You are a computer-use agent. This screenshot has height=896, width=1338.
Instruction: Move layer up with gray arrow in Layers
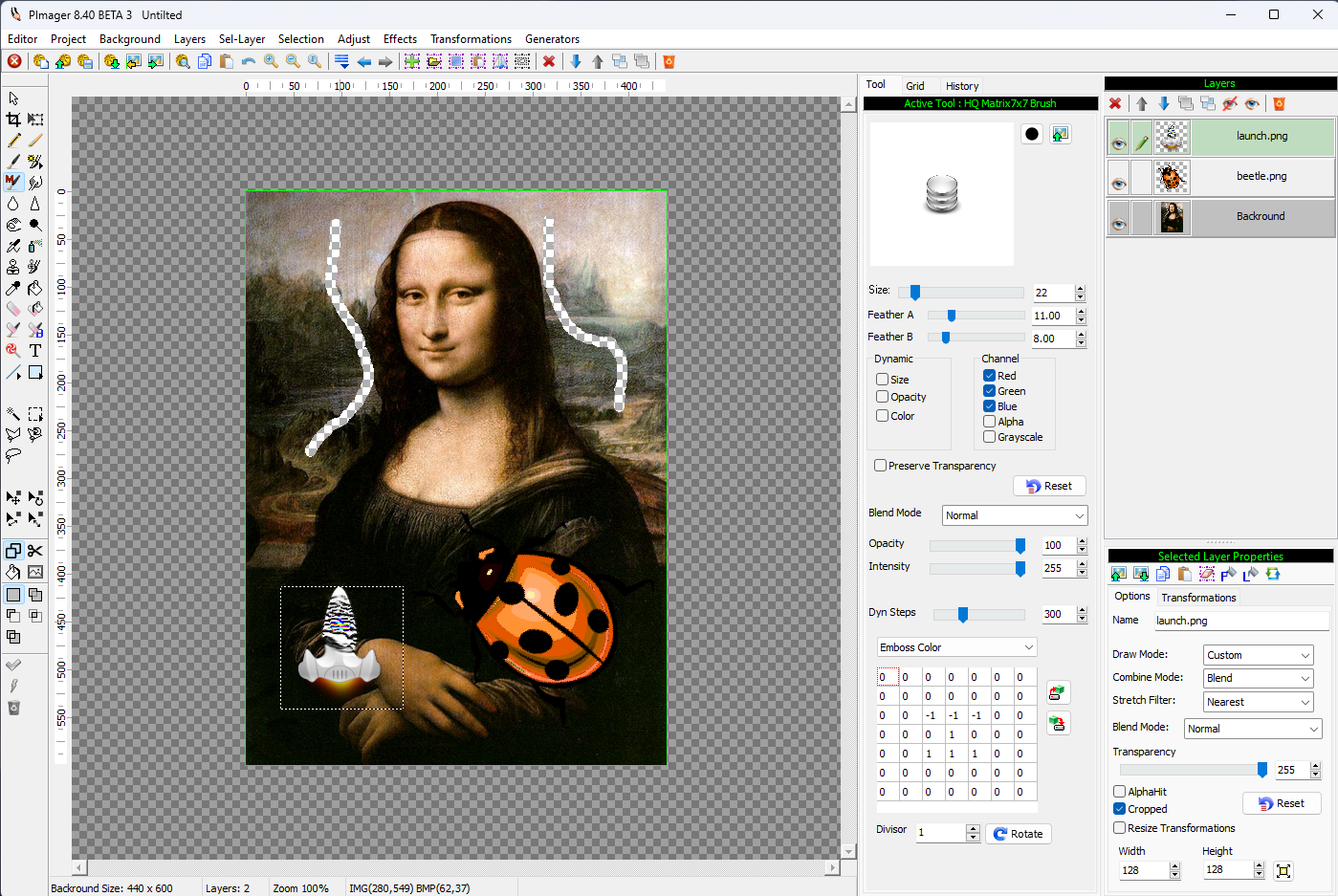click(x=1142, y=103)
